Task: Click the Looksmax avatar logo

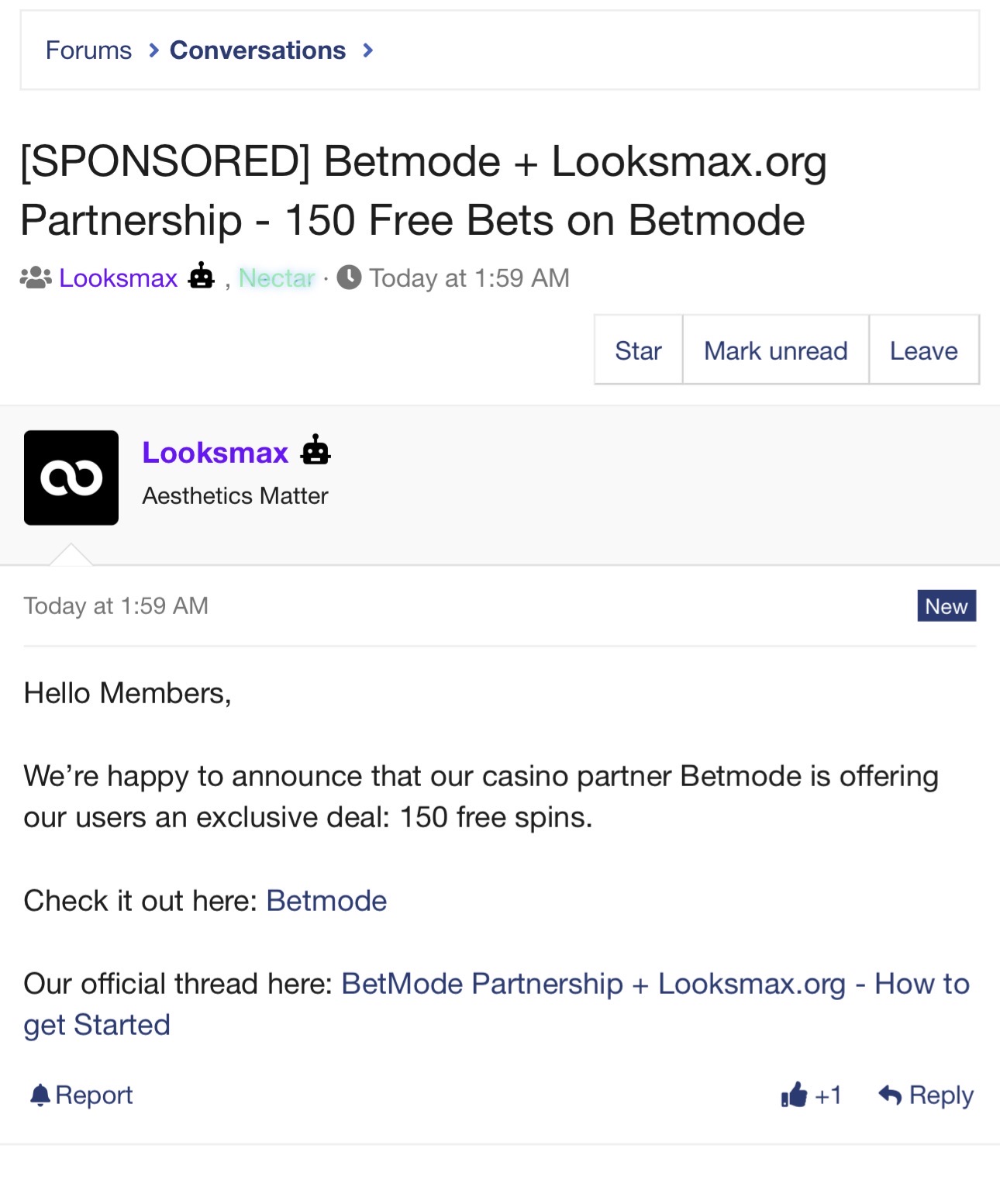Action: (71, 478)
